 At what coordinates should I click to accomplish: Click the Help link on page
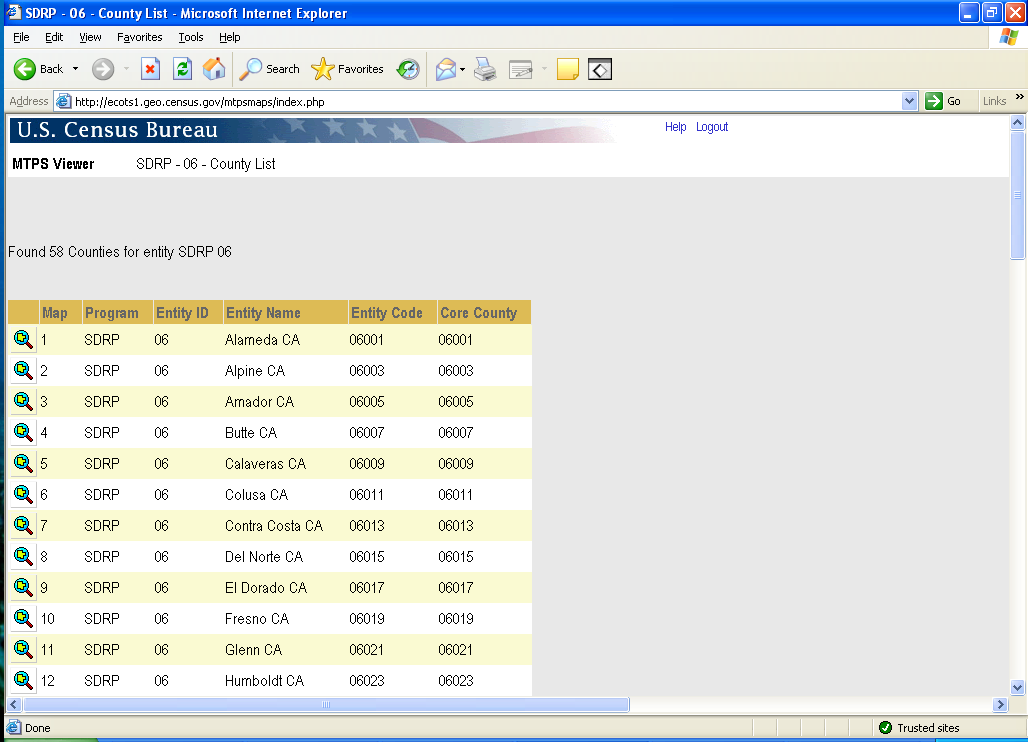675,127
